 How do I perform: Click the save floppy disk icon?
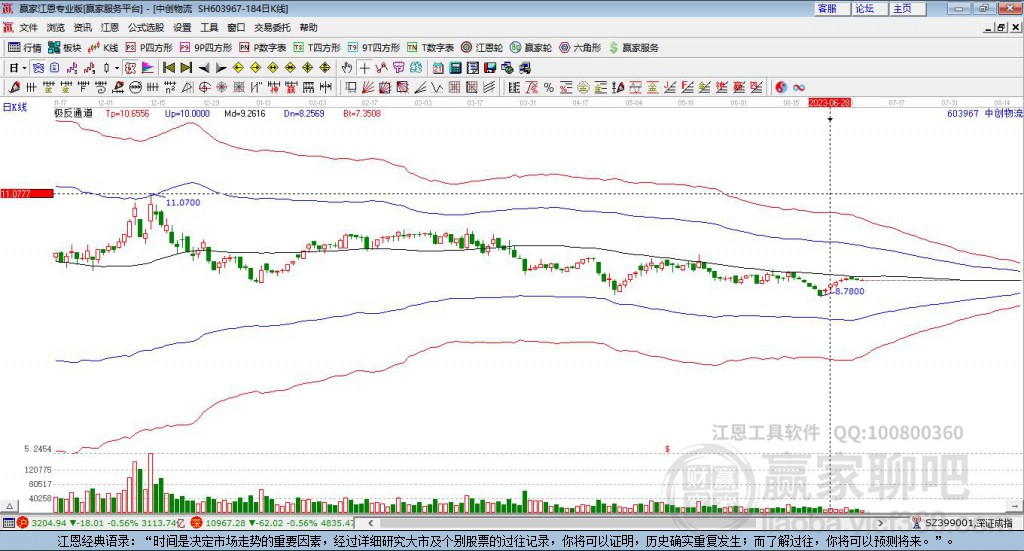click(490, 68)
